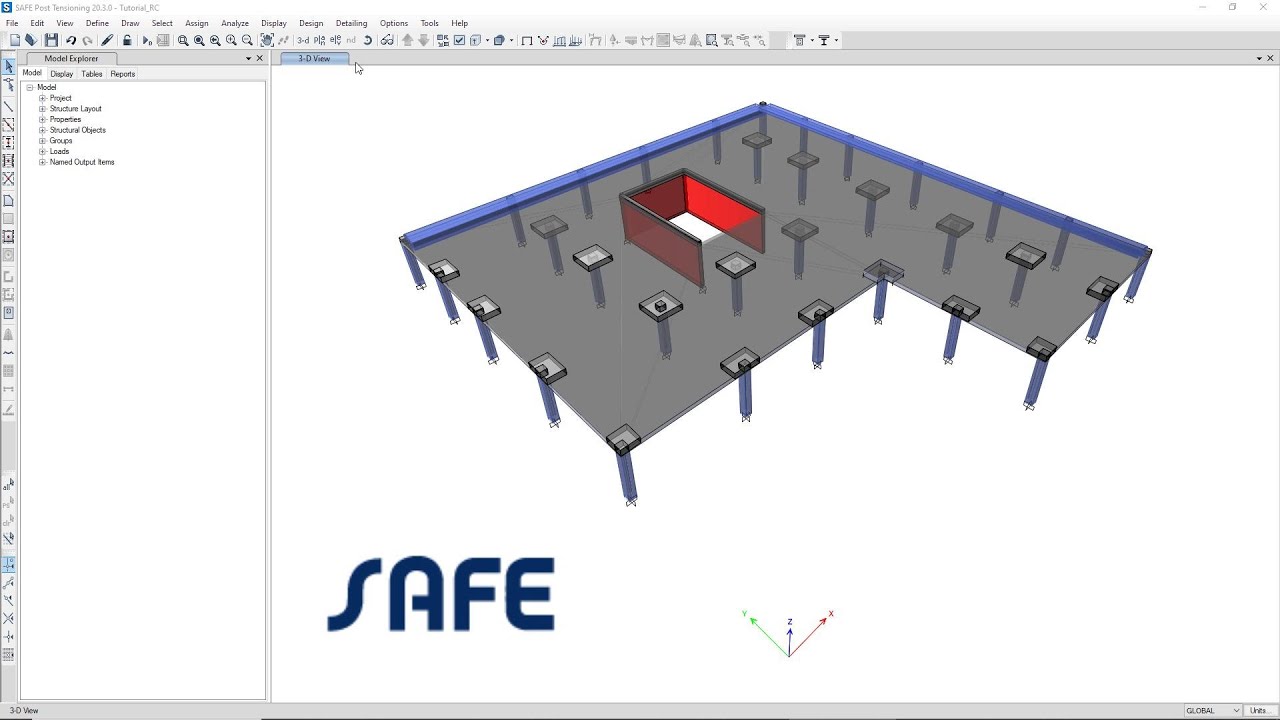The width and height of the screenshot is (1280, 720).
Task: Click the Zoom Out One Step icon
Action: coord(247,40)
